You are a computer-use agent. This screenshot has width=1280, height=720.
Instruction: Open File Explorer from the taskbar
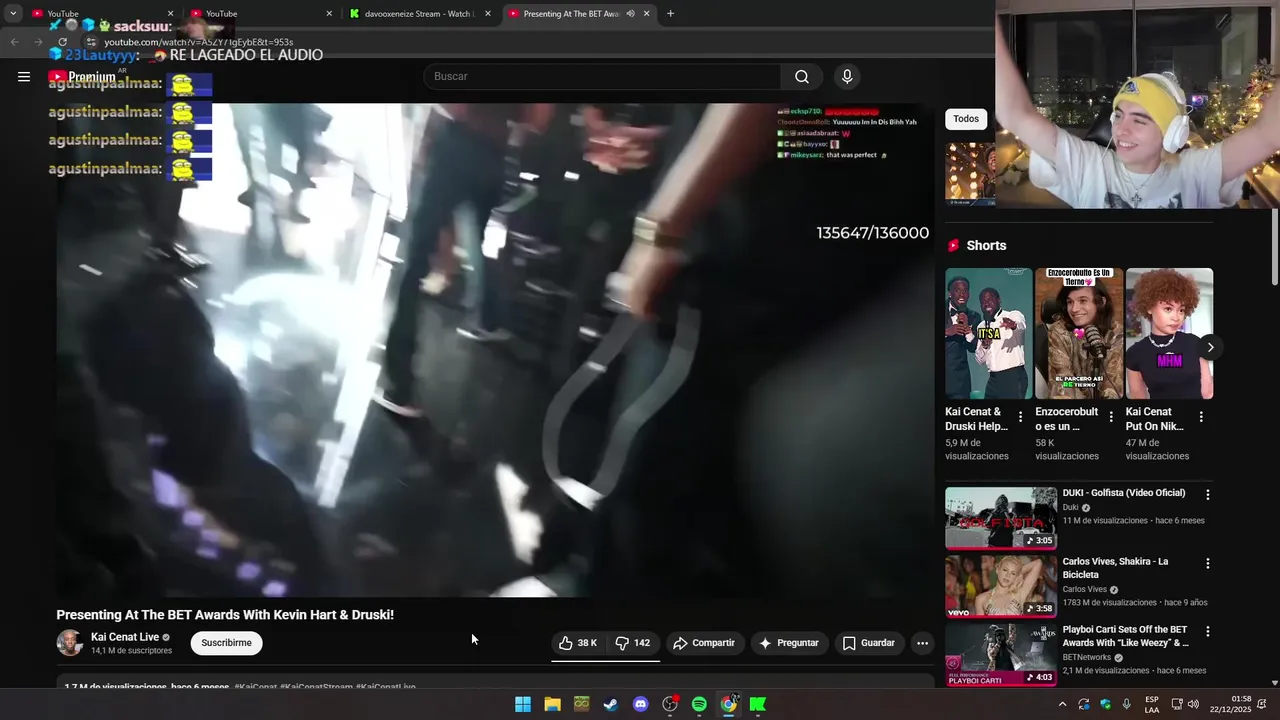552,705
